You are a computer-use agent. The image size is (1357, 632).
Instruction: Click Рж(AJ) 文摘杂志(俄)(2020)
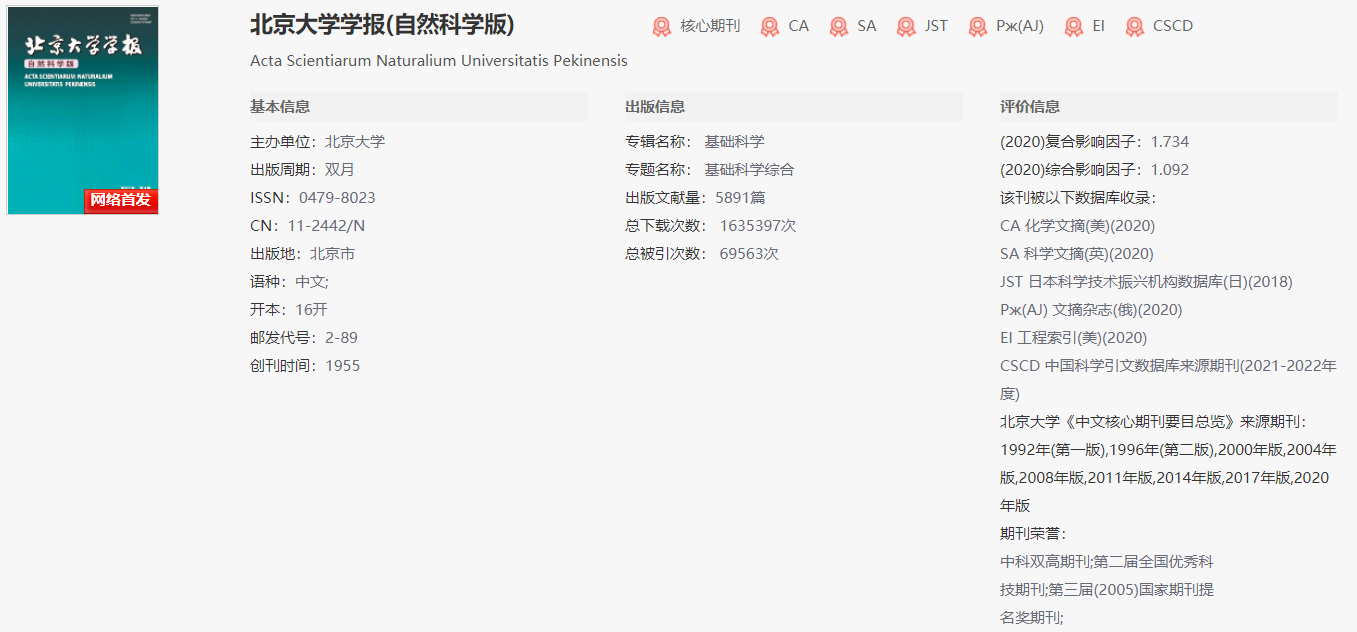tap(1091, 310)
